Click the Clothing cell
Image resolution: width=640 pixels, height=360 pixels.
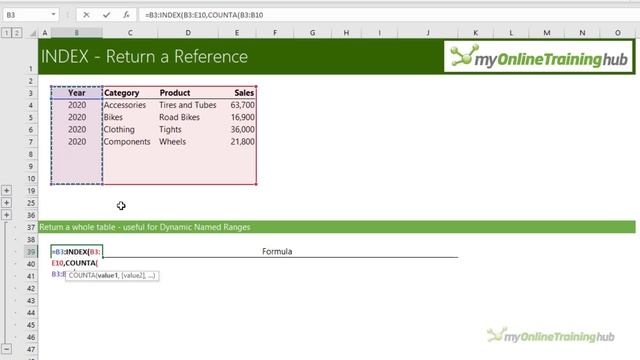point(130,129)
